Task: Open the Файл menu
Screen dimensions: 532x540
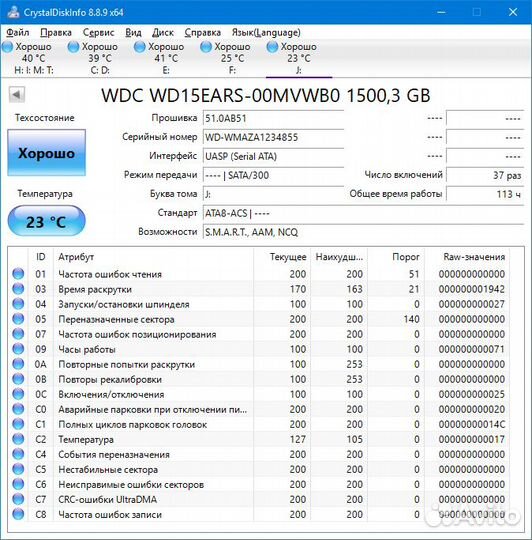Action: pos(18,33)
